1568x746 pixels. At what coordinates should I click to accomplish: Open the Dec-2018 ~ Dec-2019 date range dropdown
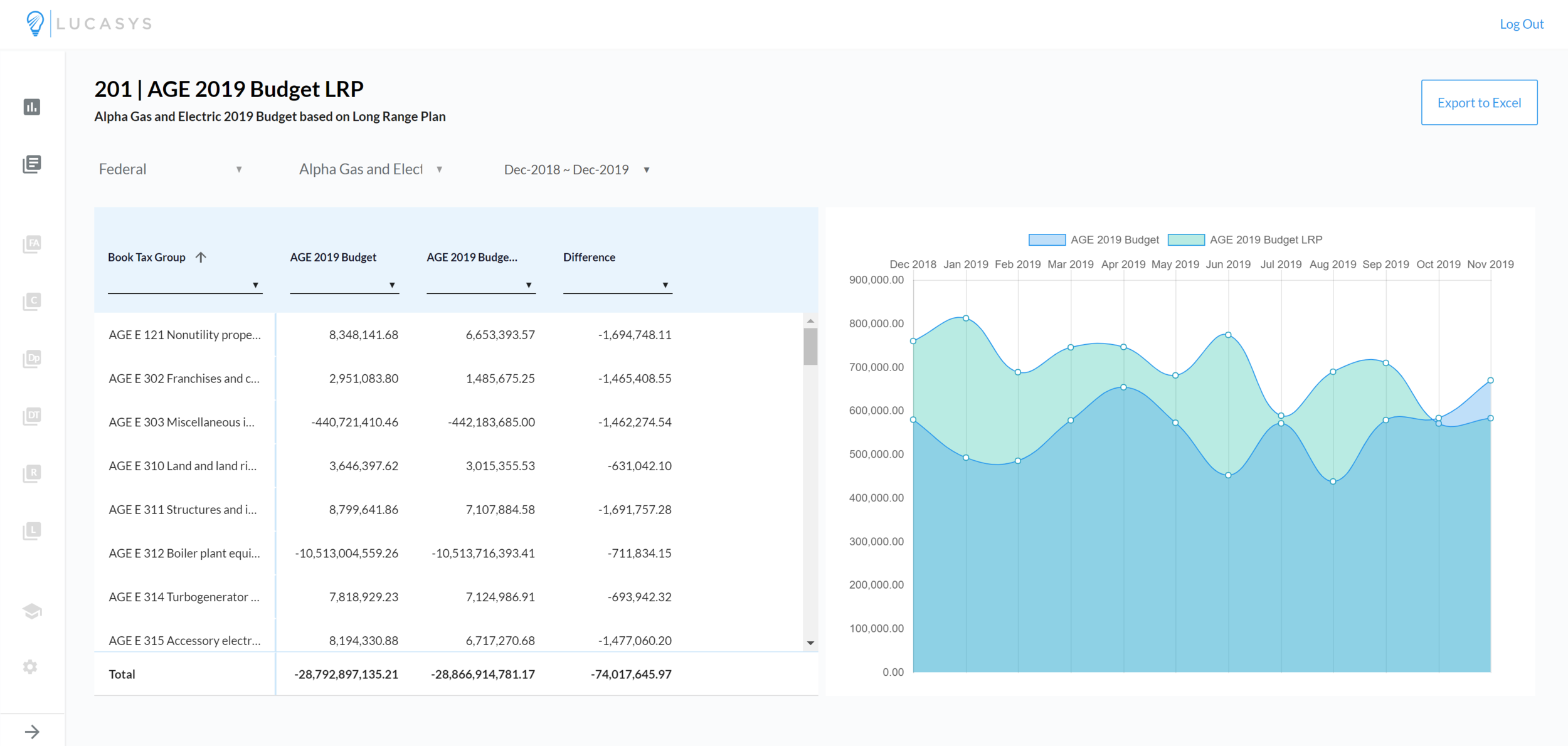point(577,170)
